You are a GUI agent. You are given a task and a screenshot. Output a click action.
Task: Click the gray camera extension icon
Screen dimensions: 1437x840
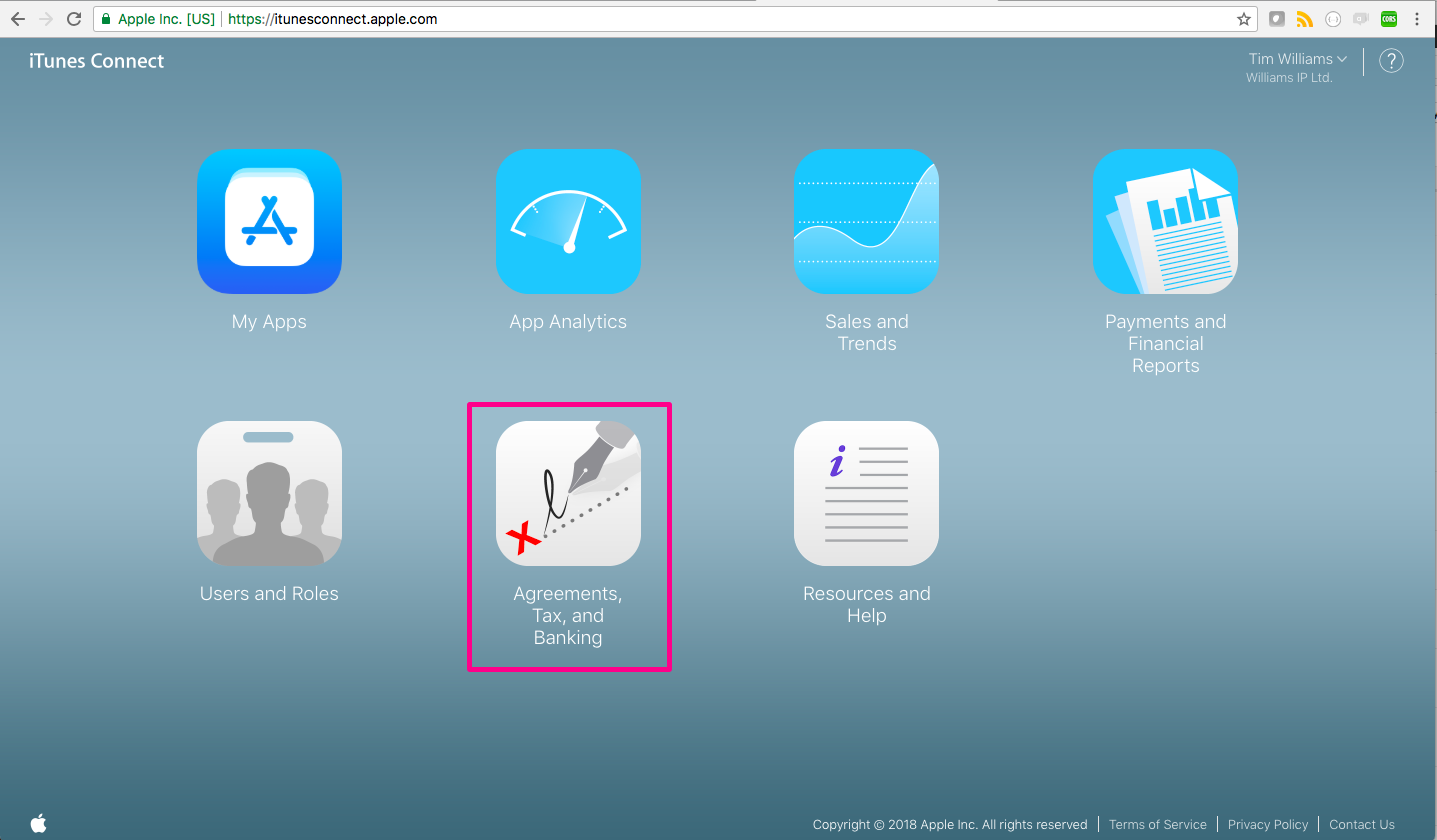[1360, 19]
